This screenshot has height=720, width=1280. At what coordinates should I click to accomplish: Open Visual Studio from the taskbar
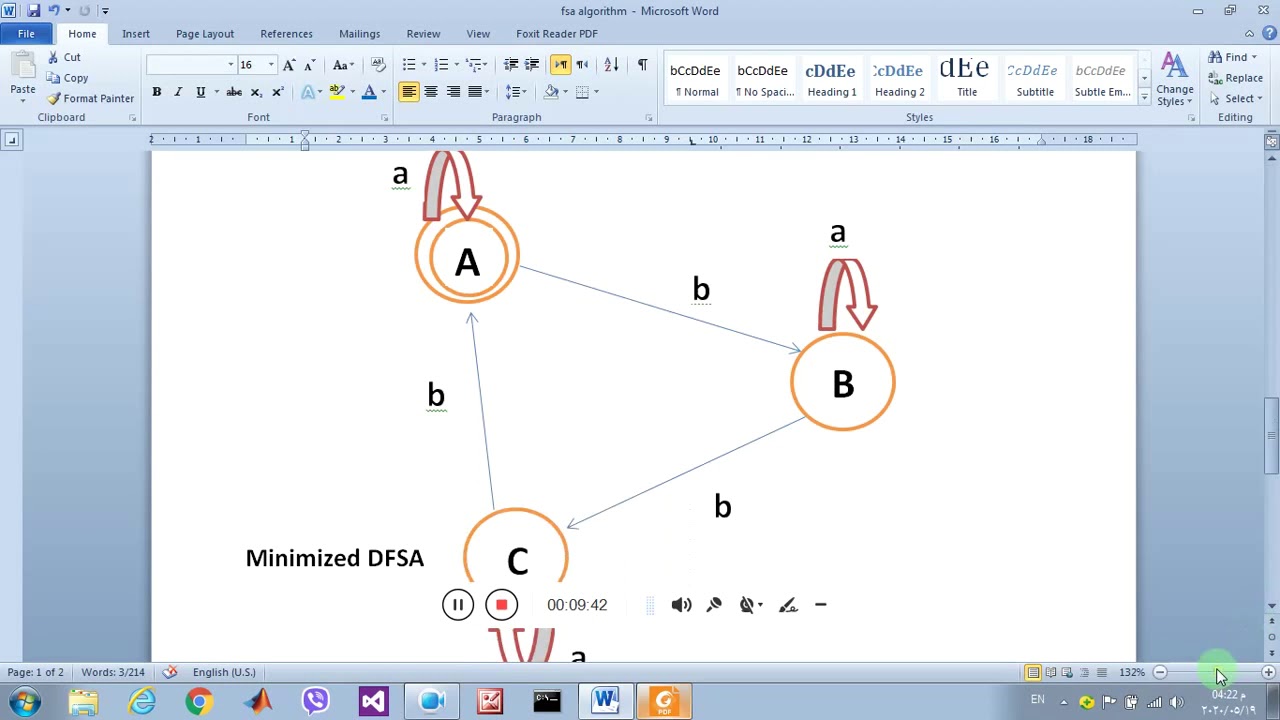(x=373, y=701)
